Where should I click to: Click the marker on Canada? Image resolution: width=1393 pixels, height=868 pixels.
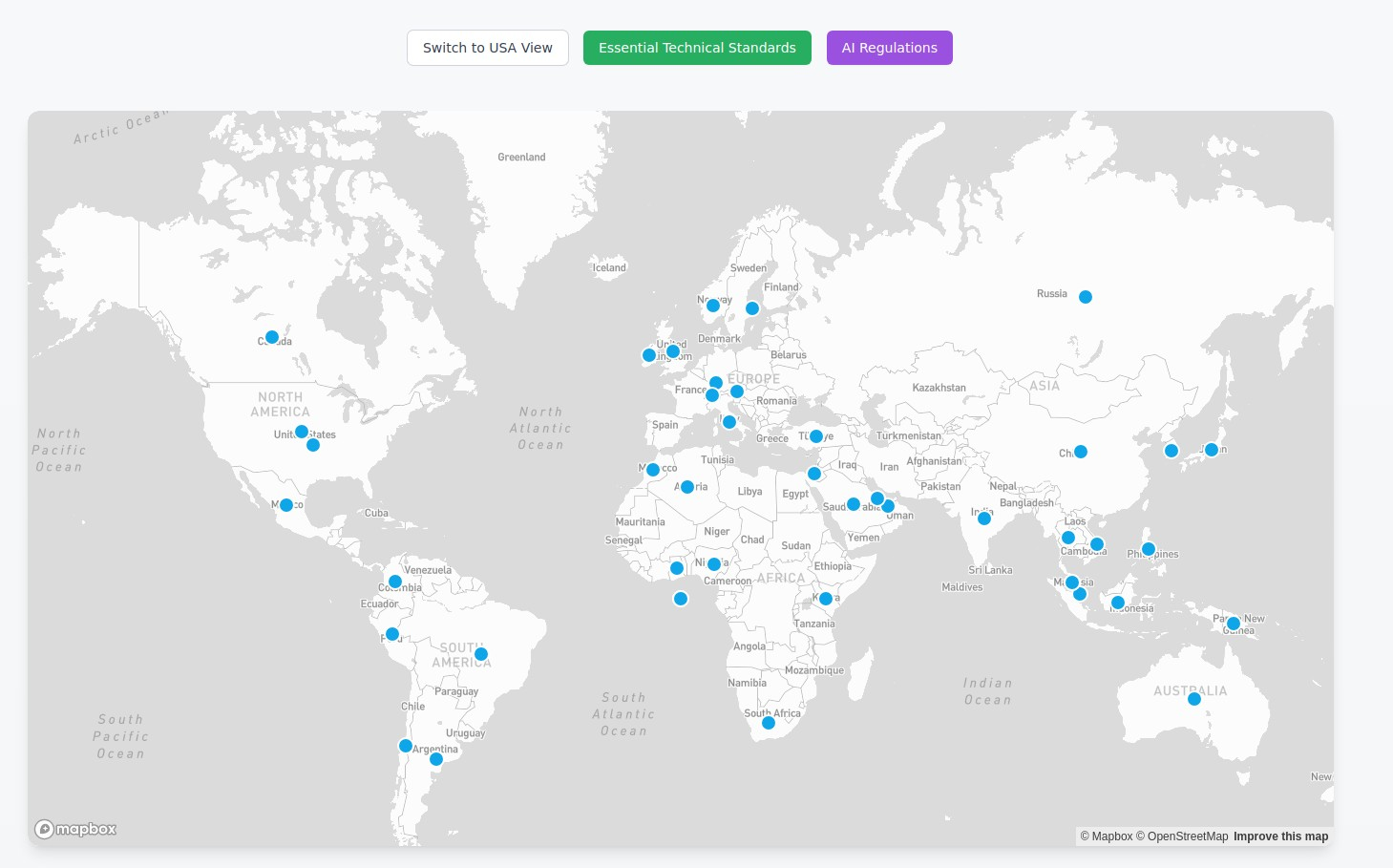[x=271, y=336]
